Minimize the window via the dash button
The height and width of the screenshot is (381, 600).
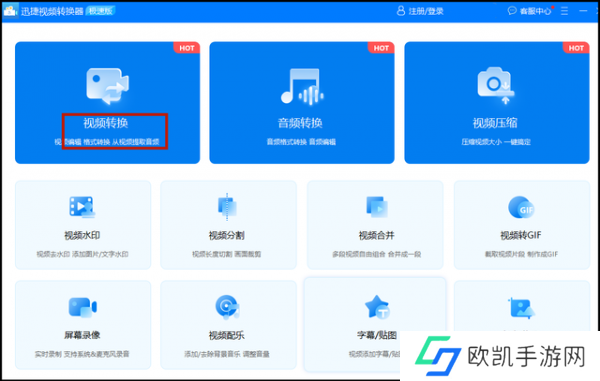coord(583,11)
